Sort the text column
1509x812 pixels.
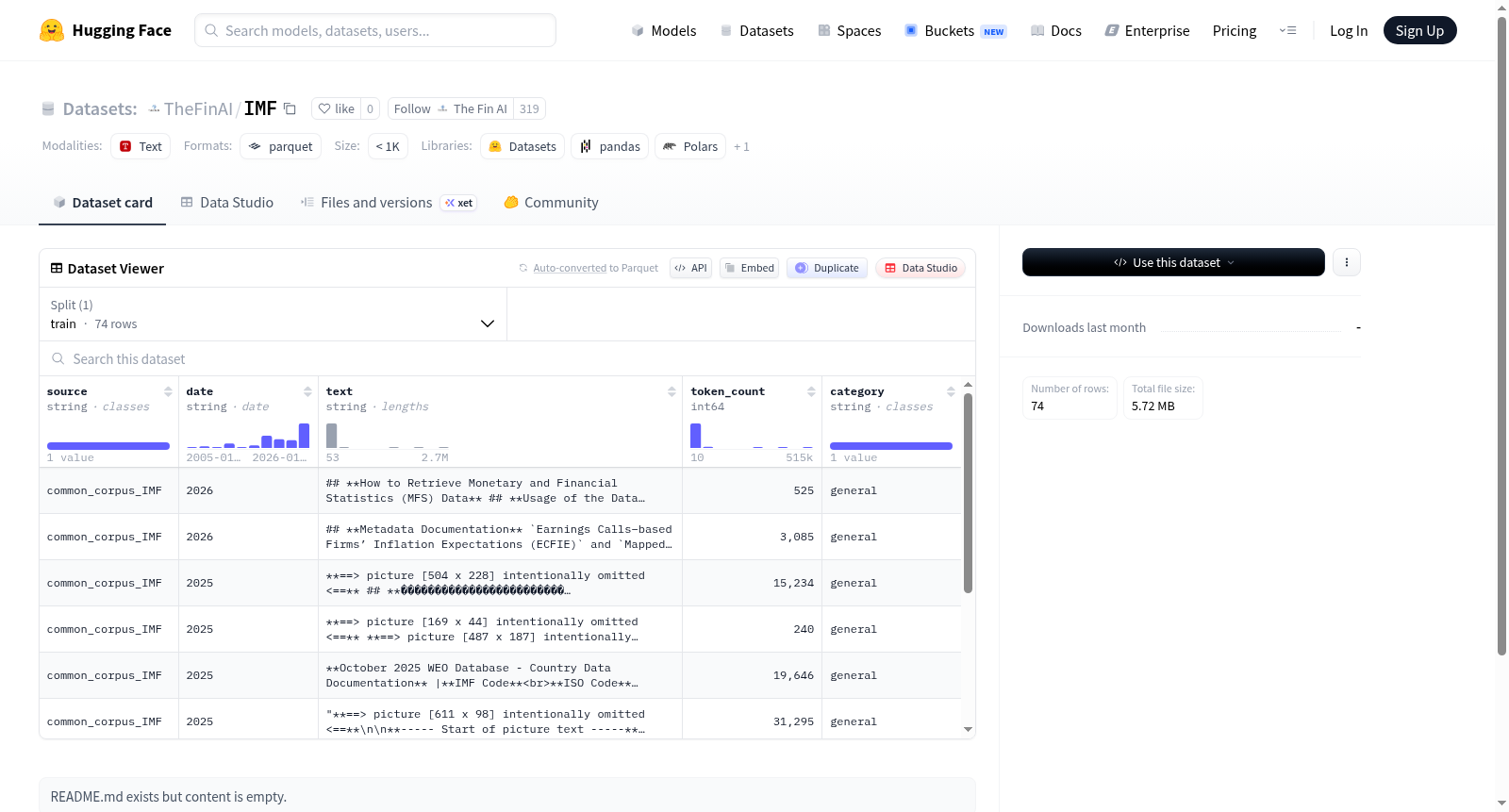coord(672,391)
